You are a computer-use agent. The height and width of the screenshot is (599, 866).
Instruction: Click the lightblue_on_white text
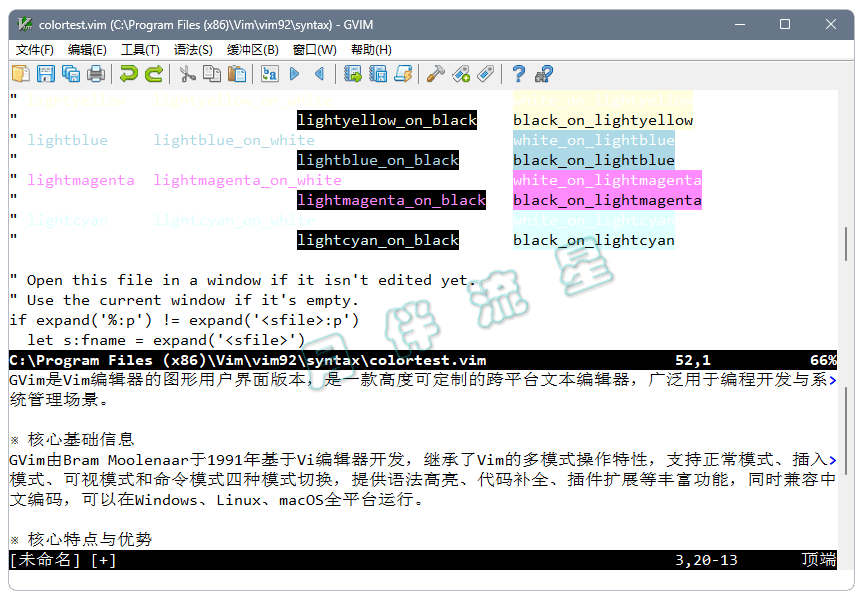(234, 140)
